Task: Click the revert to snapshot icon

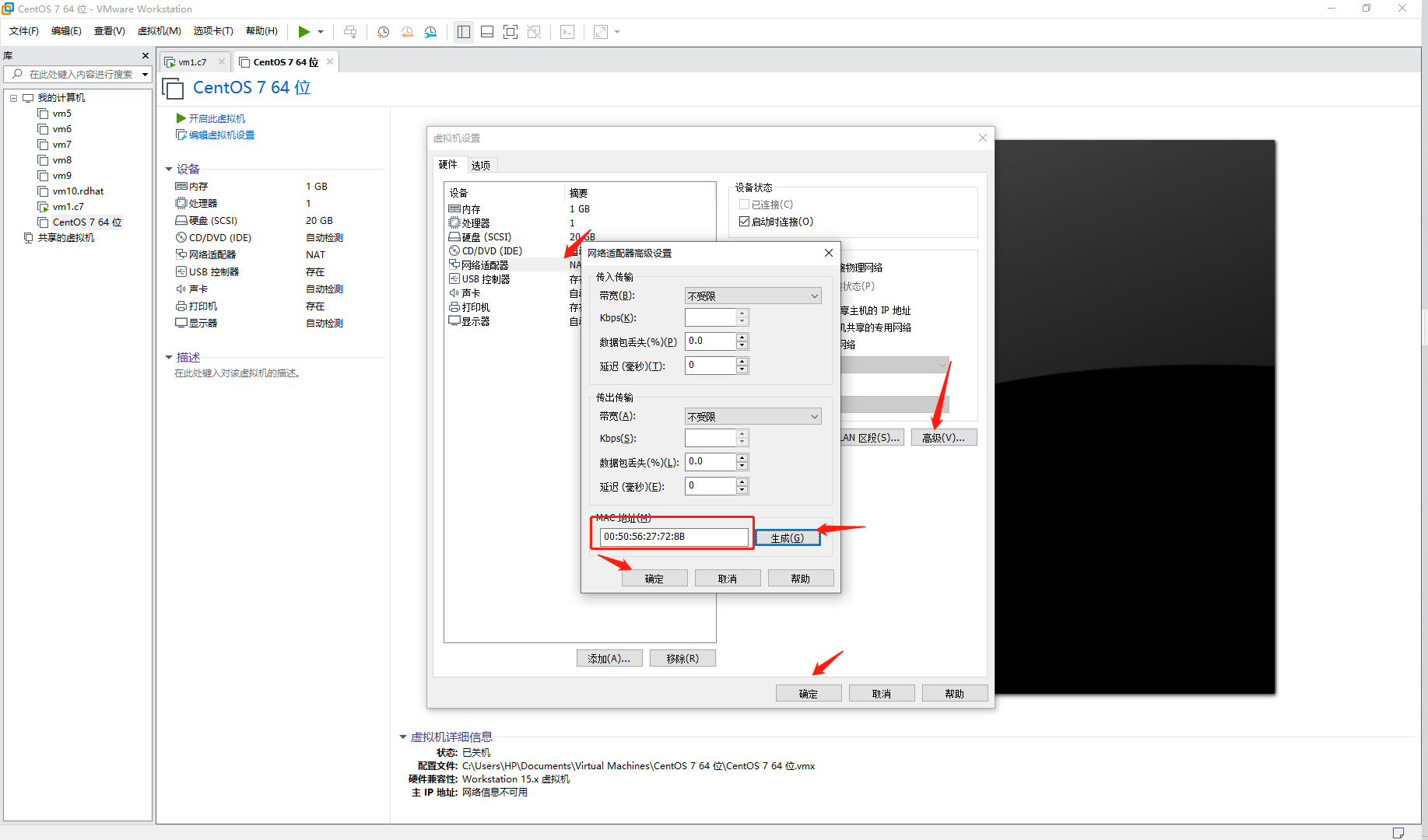Action: pos(407,32)
